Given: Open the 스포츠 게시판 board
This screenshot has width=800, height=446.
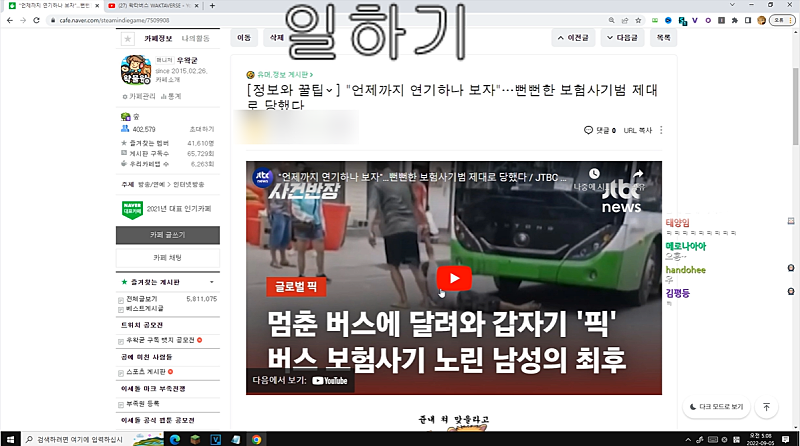Looking at the screenshot, I should [146, 371].
